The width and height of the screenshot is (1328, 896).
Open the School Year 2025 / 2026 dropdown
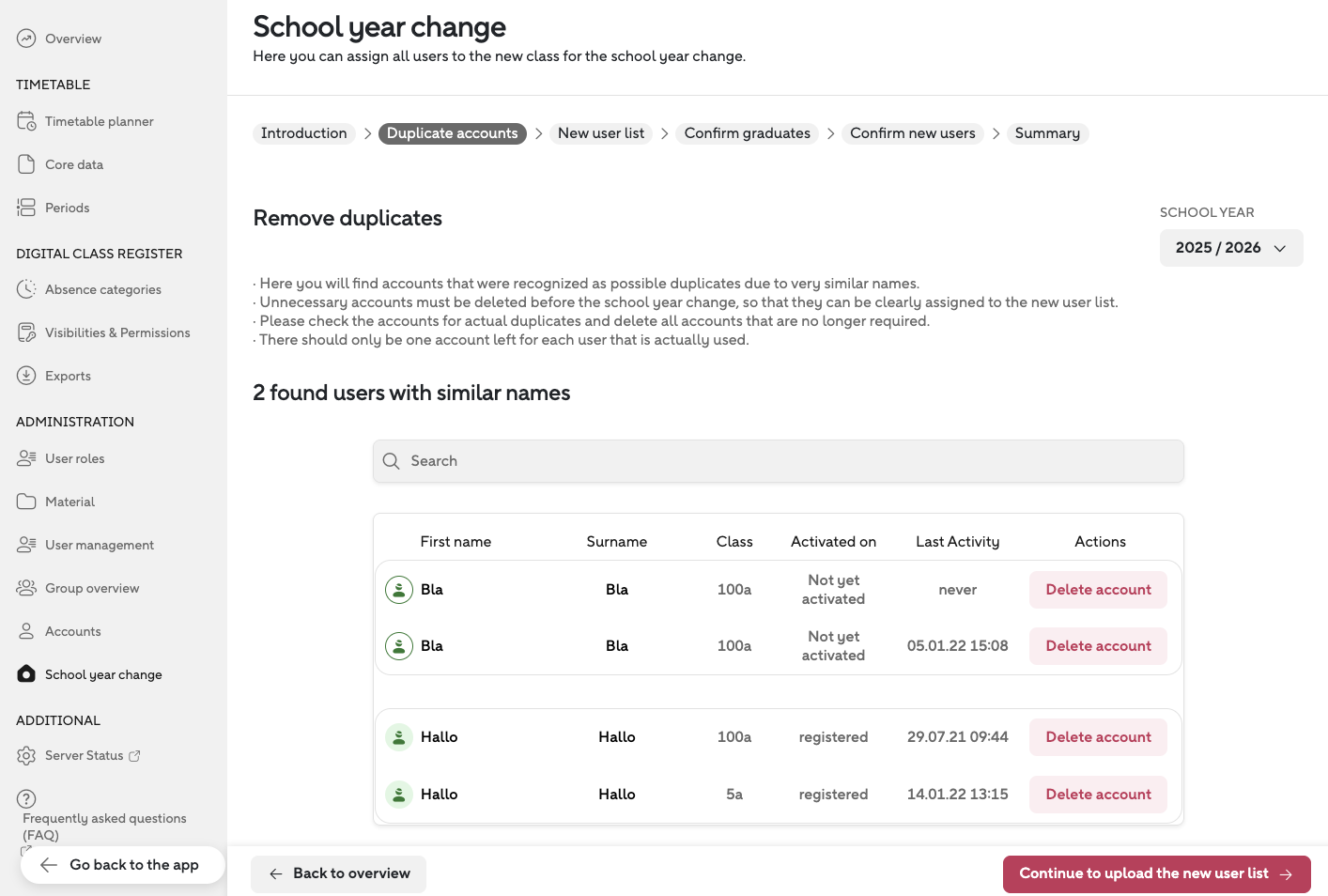[1230, 248]
